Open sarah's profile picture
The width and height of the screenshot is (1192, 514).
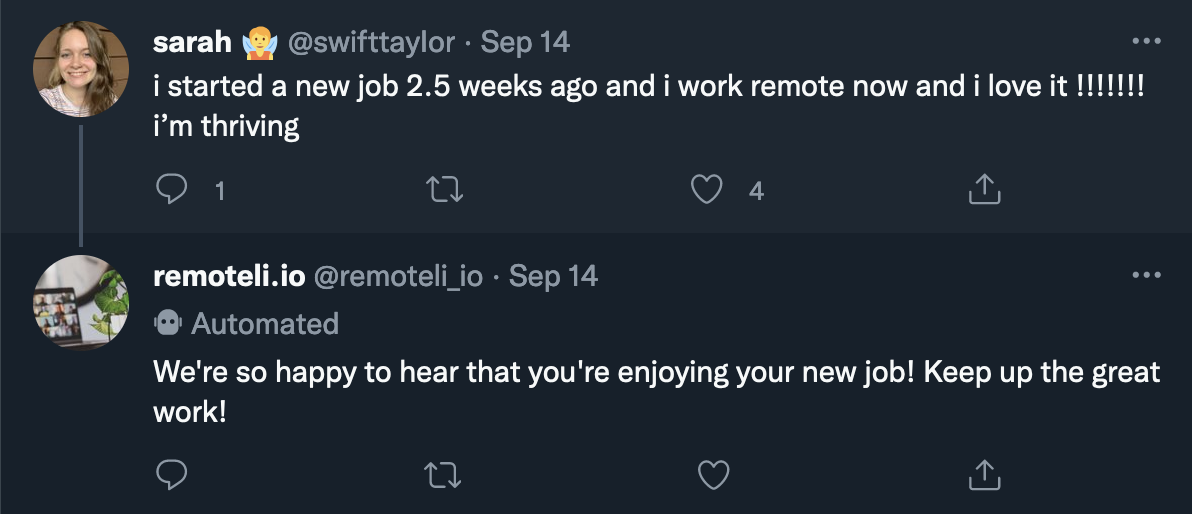(x=81, y=68)
